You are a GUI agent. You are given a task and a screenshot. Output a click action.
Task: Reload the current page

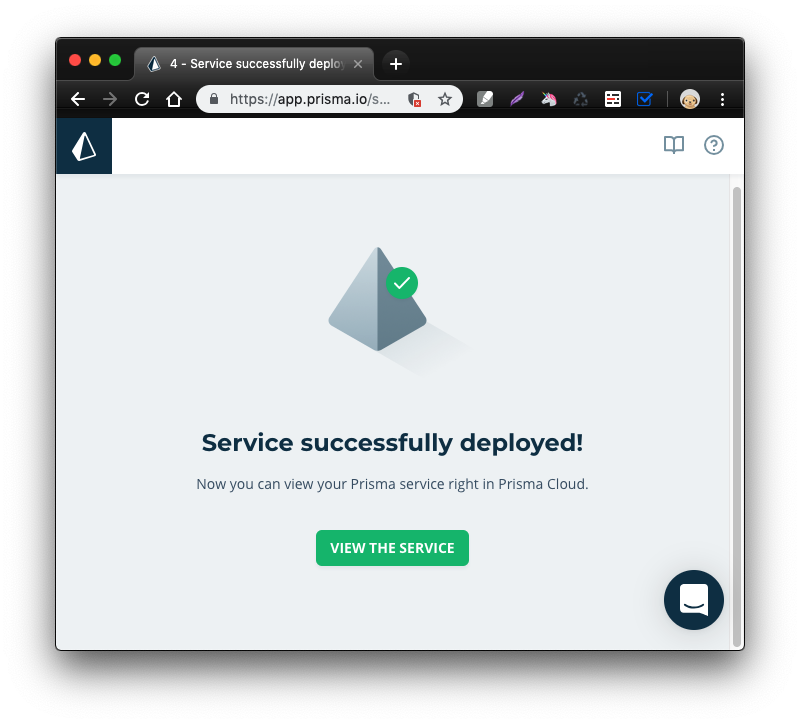click(x=142, y=99)
